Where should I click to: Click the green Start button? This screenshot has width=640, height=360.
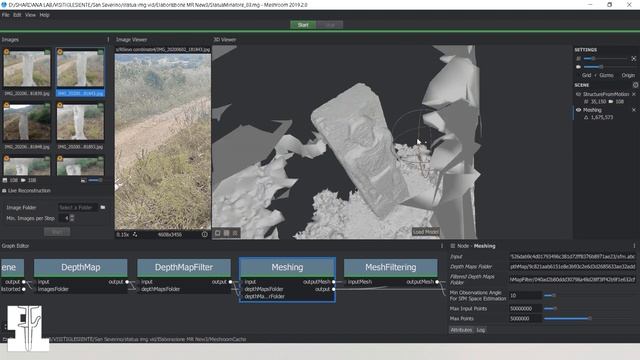(x=303, y=25)
